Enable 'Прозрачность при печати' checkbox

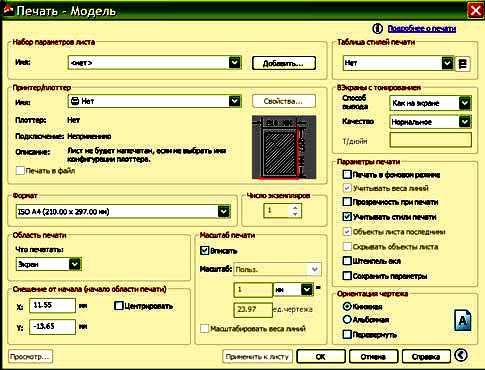(347, 202)
